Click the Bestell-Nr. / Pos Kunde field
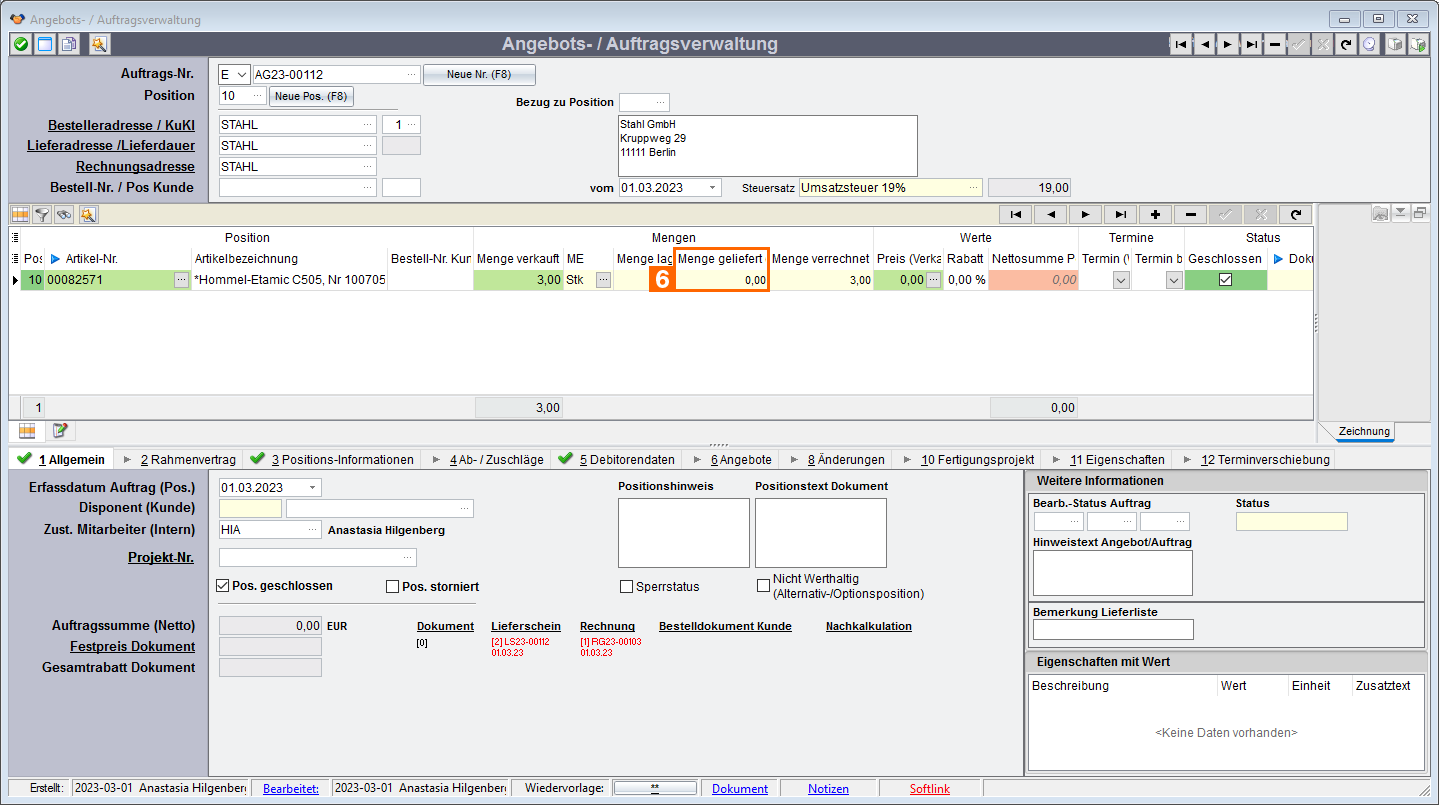This screenshot has width=1439, height=805. (297, 187)
